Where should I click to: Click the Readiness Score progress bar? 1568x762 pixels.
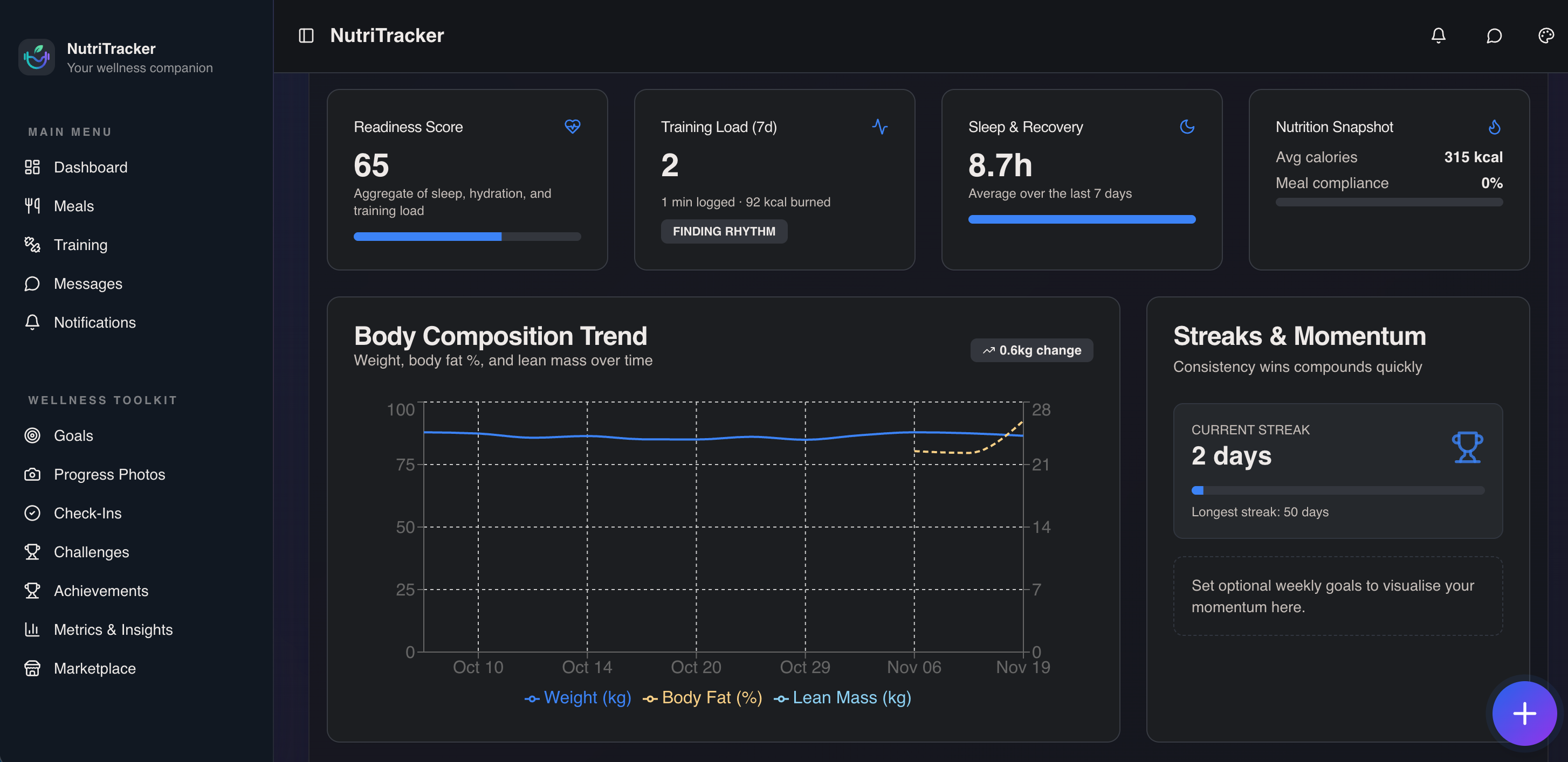(x=467, y=237)
